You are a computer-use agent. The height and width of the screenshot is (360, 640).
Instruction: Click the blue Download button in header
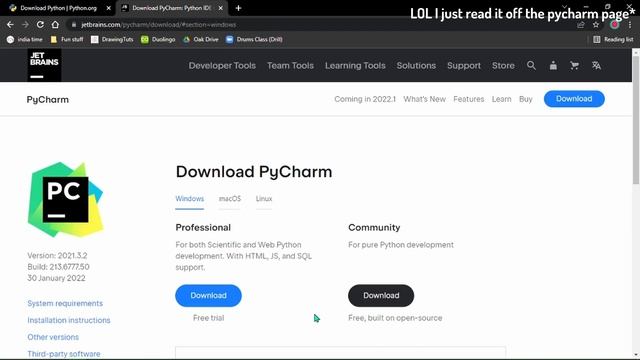(x=574, y=99)
